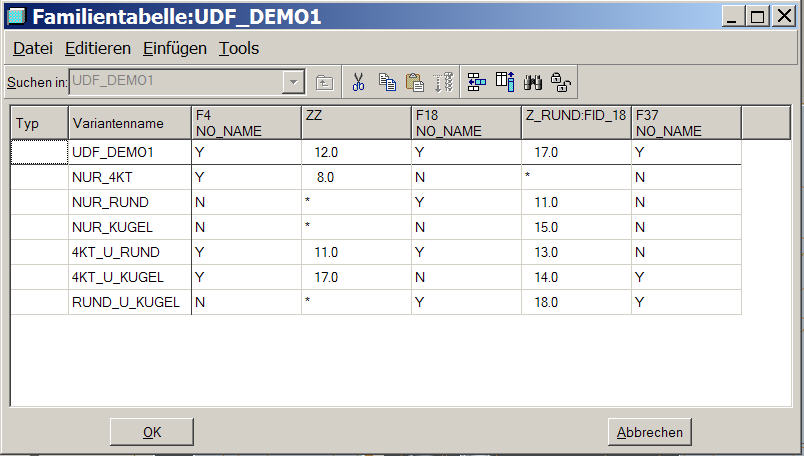Click the Z_RUND value 14.0 cell

click(576, 277)
